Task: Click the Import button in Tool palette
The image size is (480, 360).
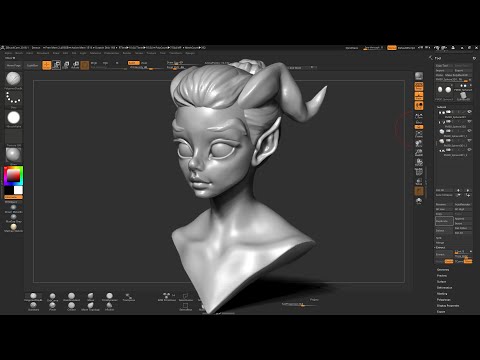Action: pos(444,71)
